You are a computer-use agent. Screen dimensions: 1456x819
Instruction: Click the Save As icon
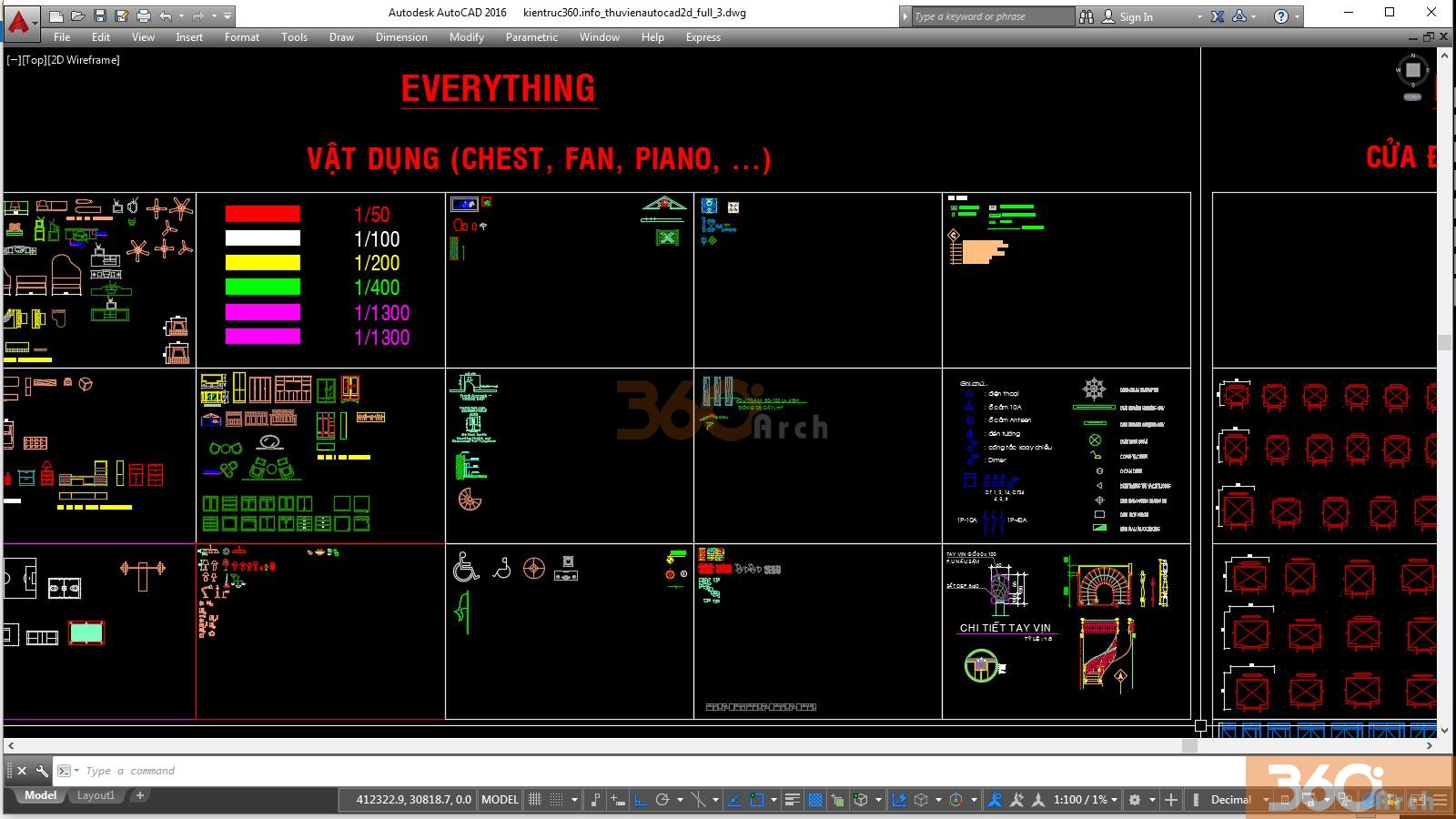(122, 15)
